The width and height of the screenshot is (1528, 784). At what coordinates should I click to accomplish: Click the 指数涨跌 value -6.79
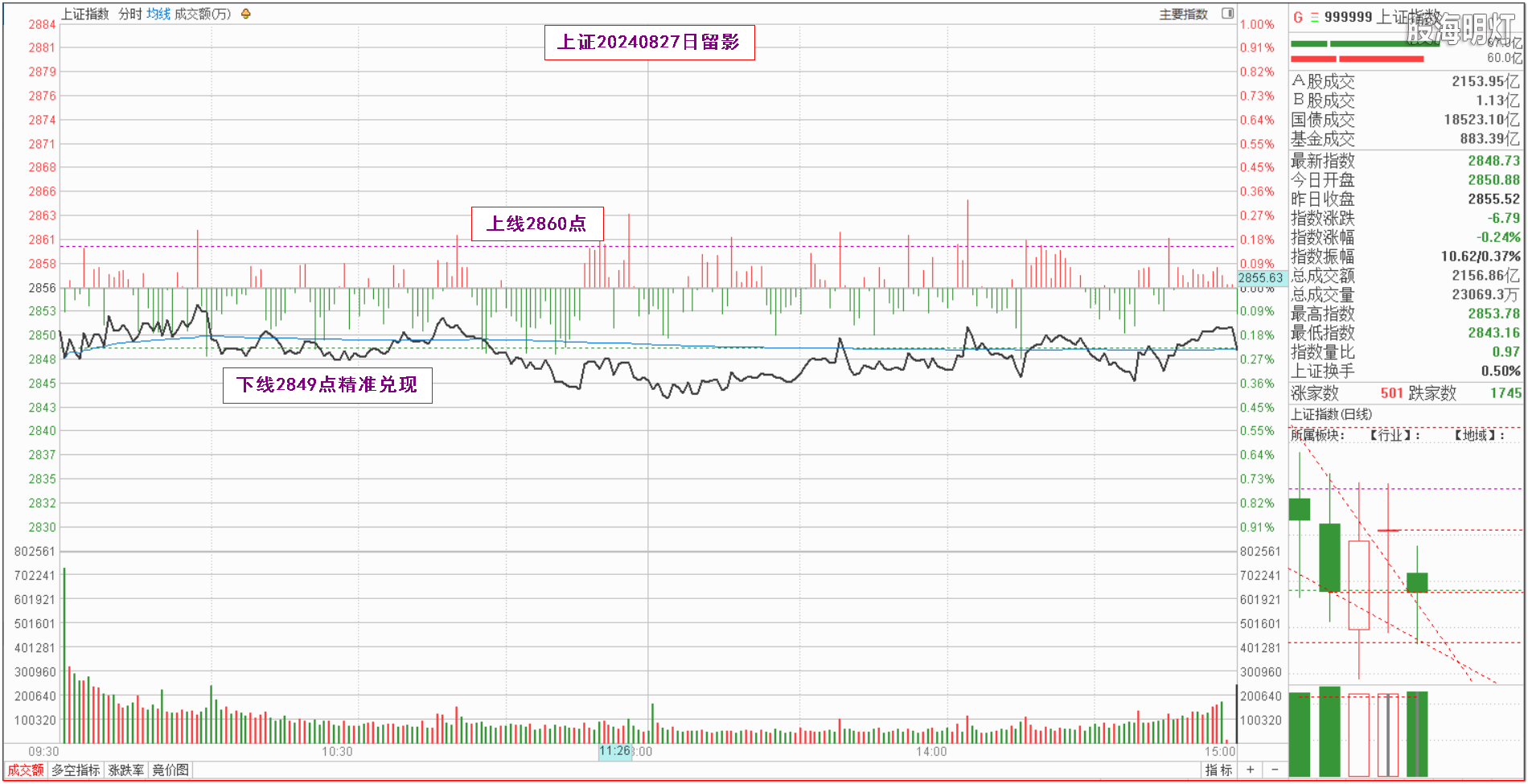pyautogui.click(x=1504, y=218)
